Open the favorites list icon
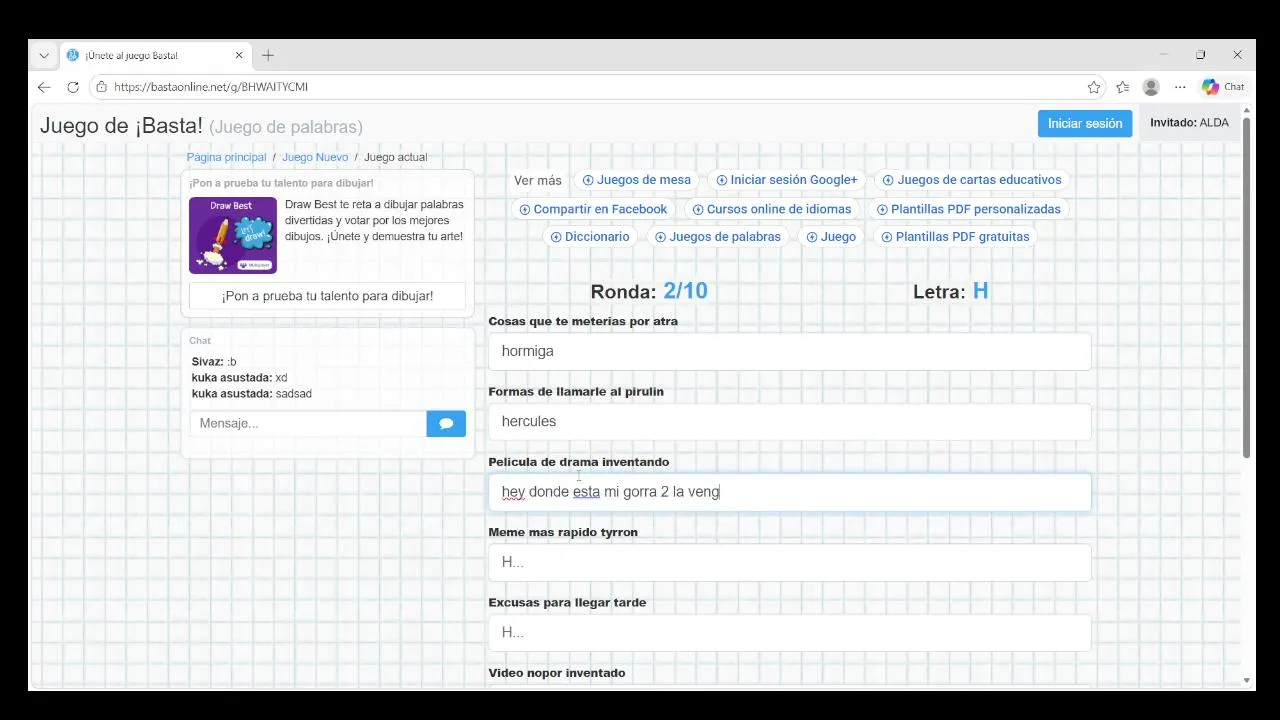 [x=1123, y=87]
